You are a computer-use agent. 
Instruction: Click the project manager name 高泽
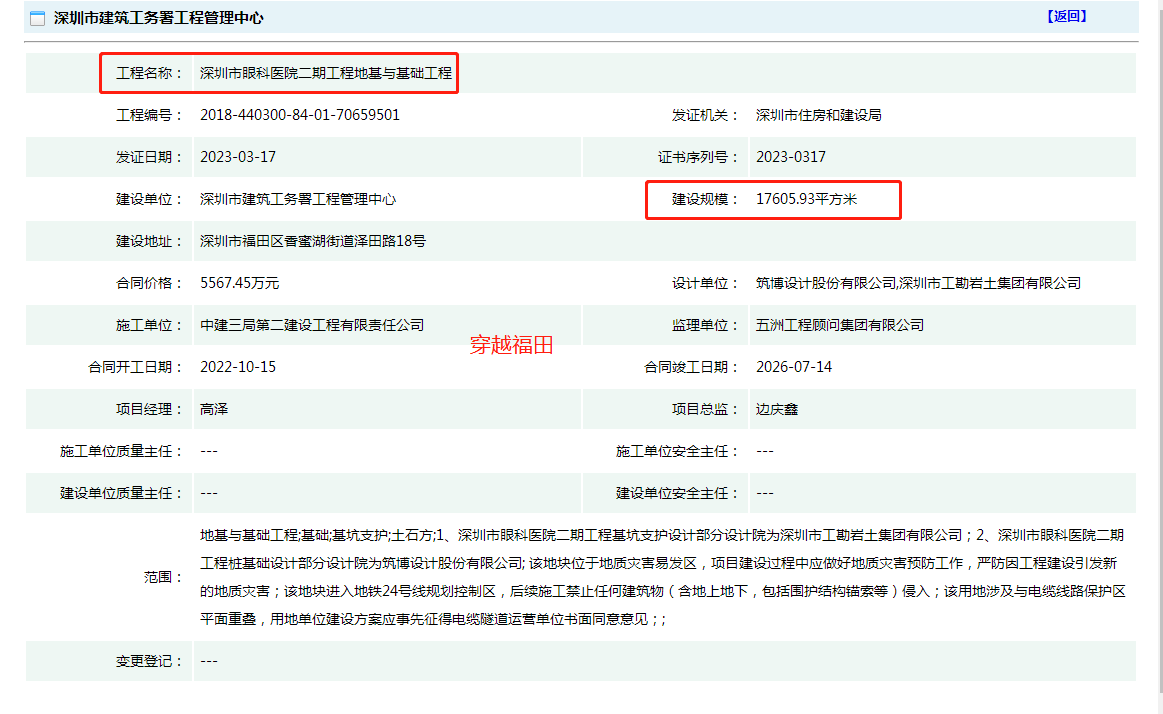(x=215, y=409)
